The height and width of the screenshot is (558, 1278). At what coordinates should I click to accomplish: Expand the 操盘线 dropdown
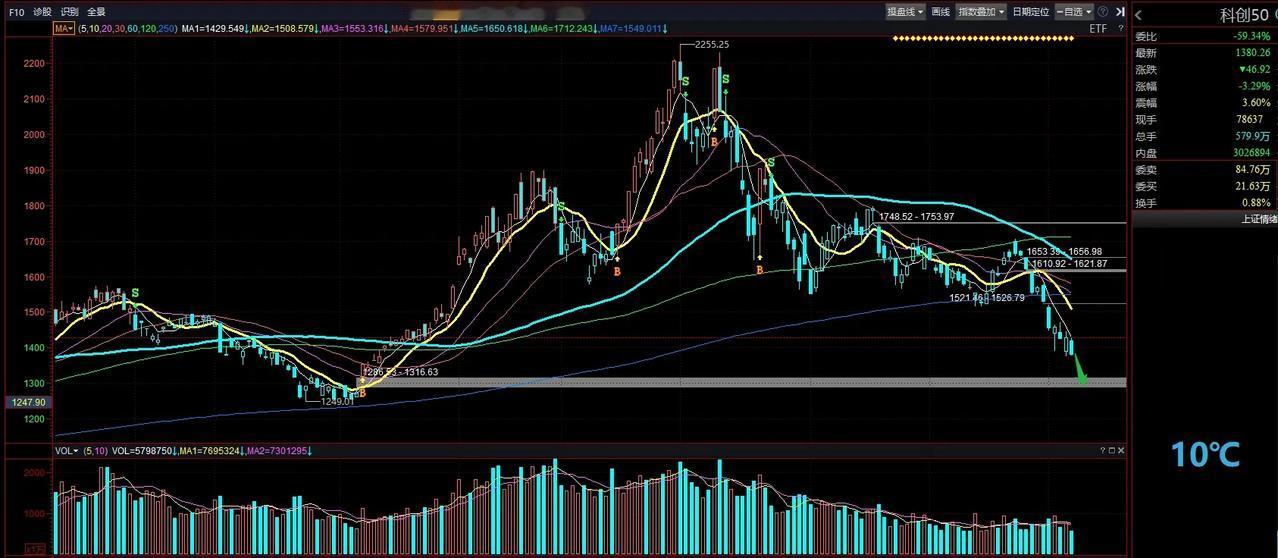pyautogui.click(x=904, y=12)
